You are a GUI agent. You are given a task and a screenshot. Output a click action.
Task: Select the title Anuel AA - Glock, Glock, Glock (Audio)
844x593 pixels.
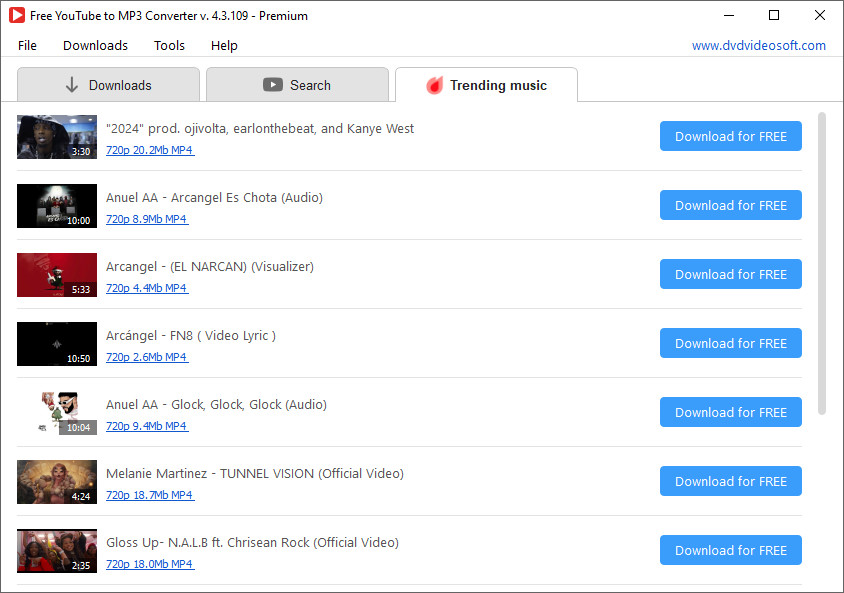tap(216, 405)
